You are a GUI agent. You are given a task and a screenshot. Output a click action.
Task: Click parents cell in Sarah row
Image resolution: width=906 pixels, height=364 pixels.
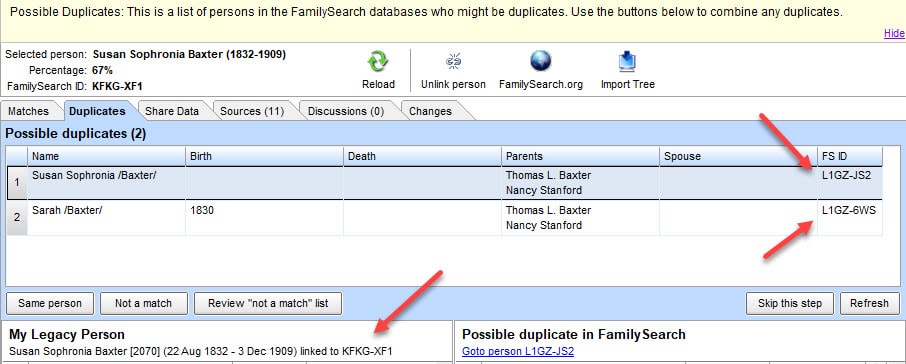[x=580, y=217]
